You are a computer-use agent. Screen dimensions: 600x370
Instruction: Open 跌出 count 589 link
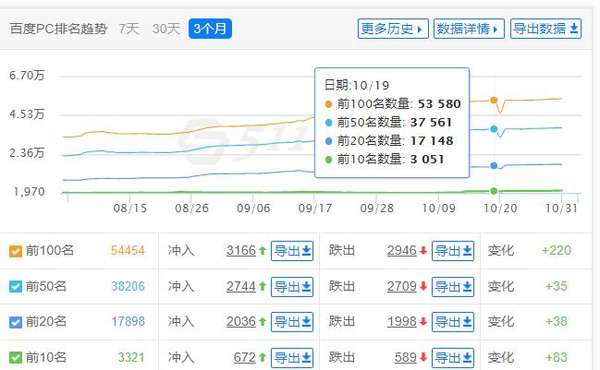(x=405, y=357)
